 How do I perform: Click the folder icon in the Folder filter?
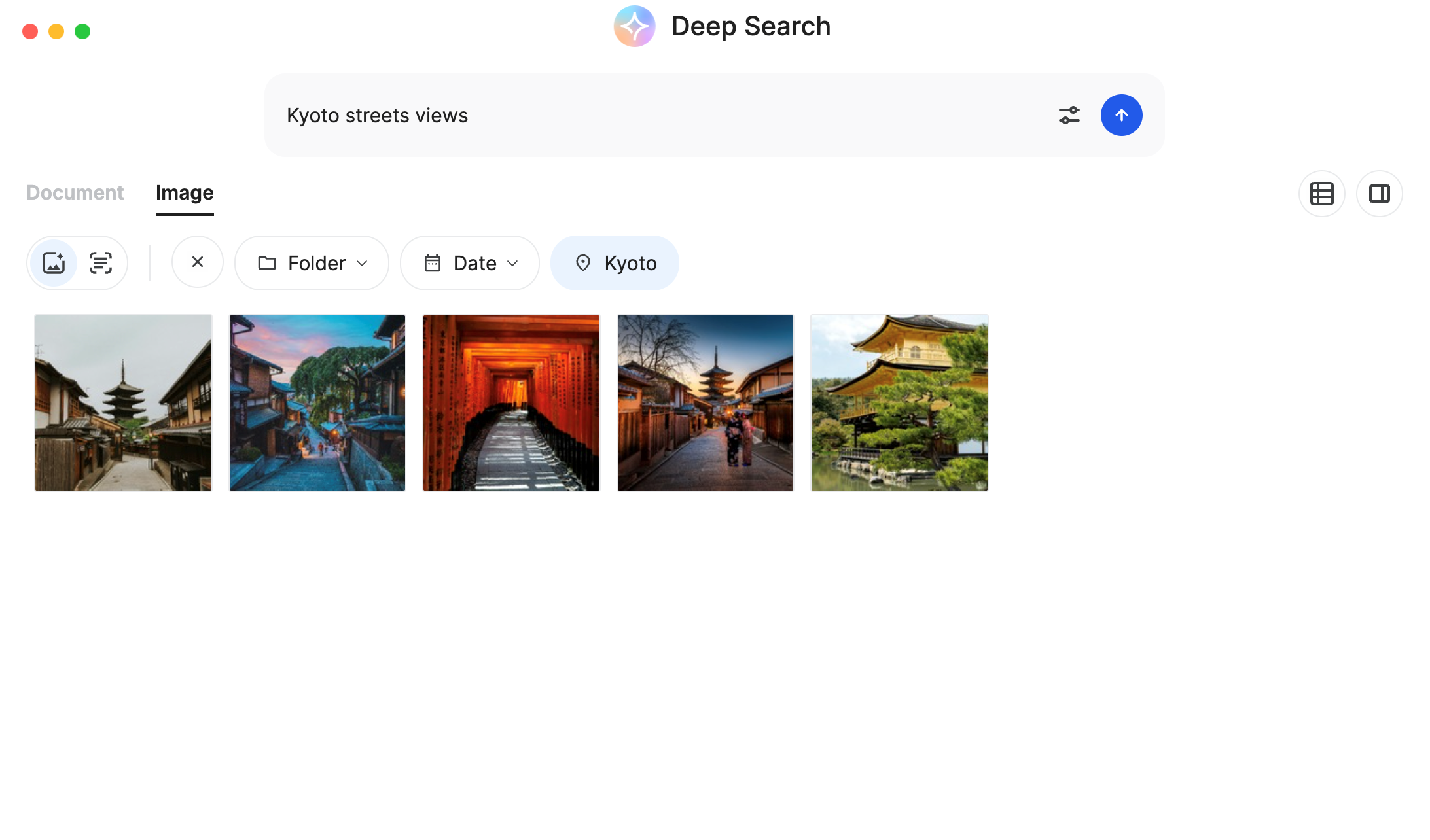[x=267, y=263]
